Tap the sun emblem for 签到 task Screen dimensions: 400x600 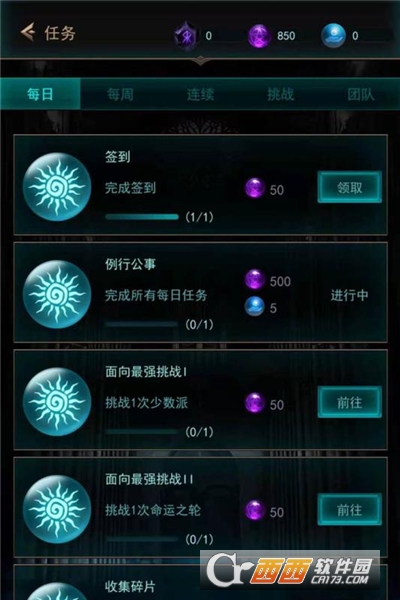(57, 187)
